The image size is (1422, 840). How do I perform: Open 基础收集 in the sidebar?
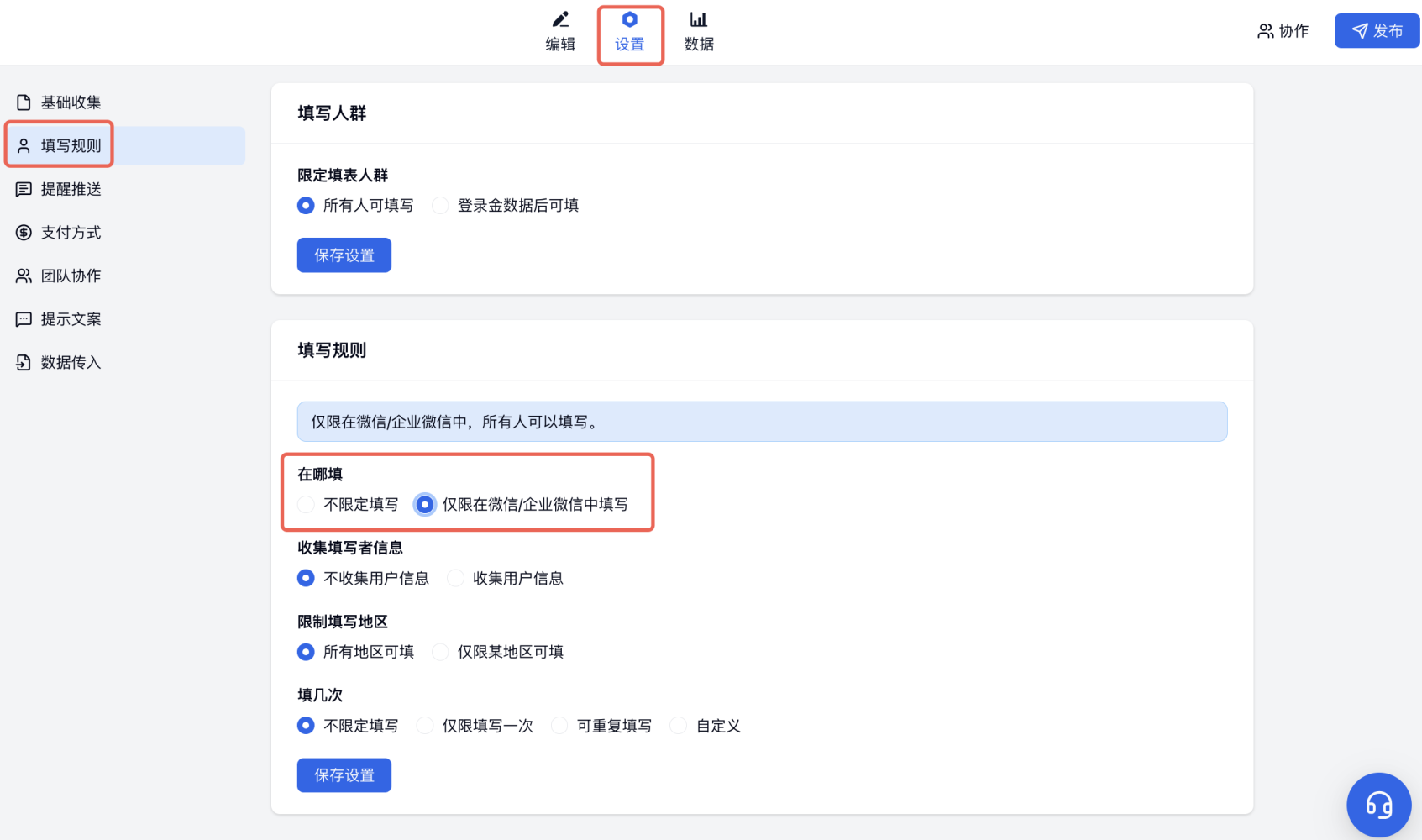[126, 102]
